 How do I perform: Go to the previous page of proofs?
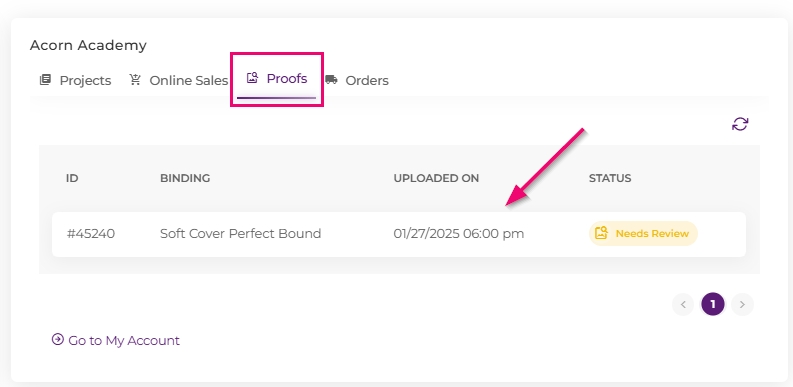683,305
